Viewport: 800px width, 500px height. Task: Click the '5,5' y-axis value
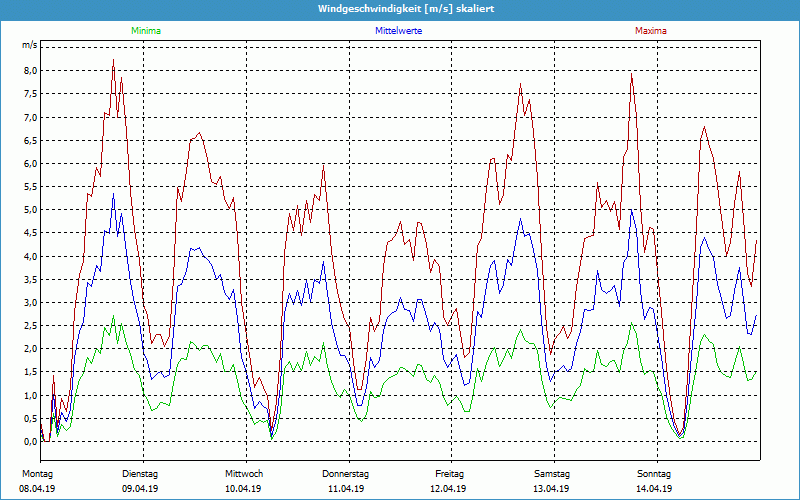click(x=31, y=187)
